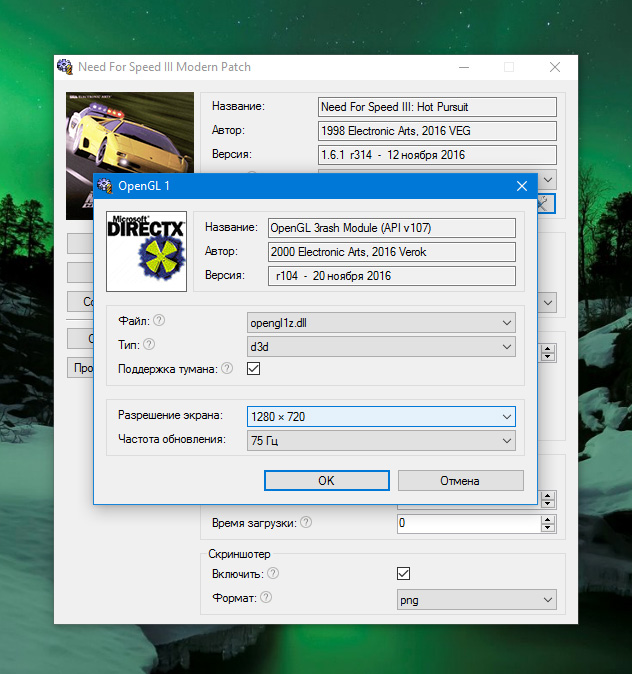Click the Версия field r104
Screen dimensions: 632x674
[x=392, y=276]
